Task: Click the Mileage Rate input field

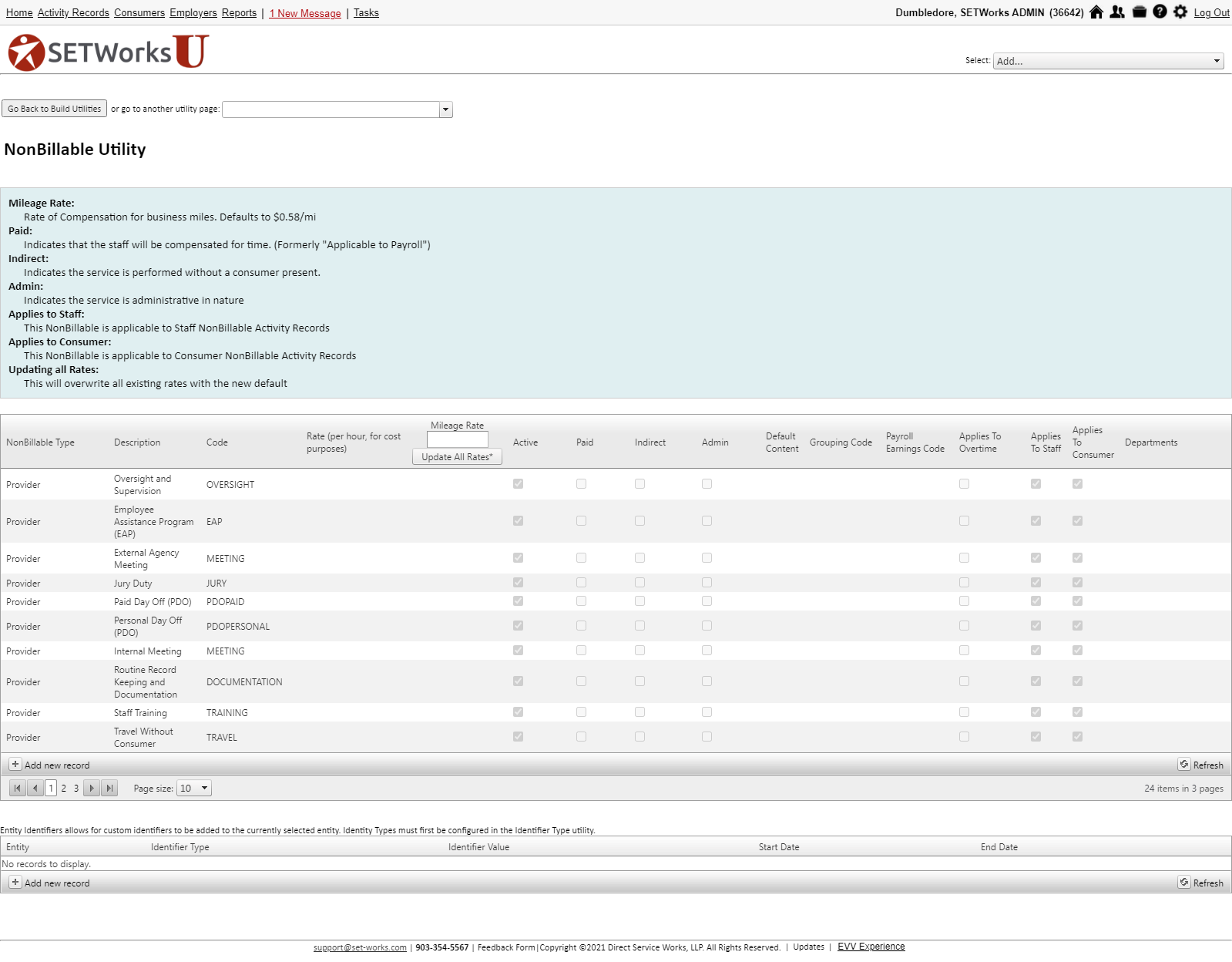Action: [x=457, y=439]
